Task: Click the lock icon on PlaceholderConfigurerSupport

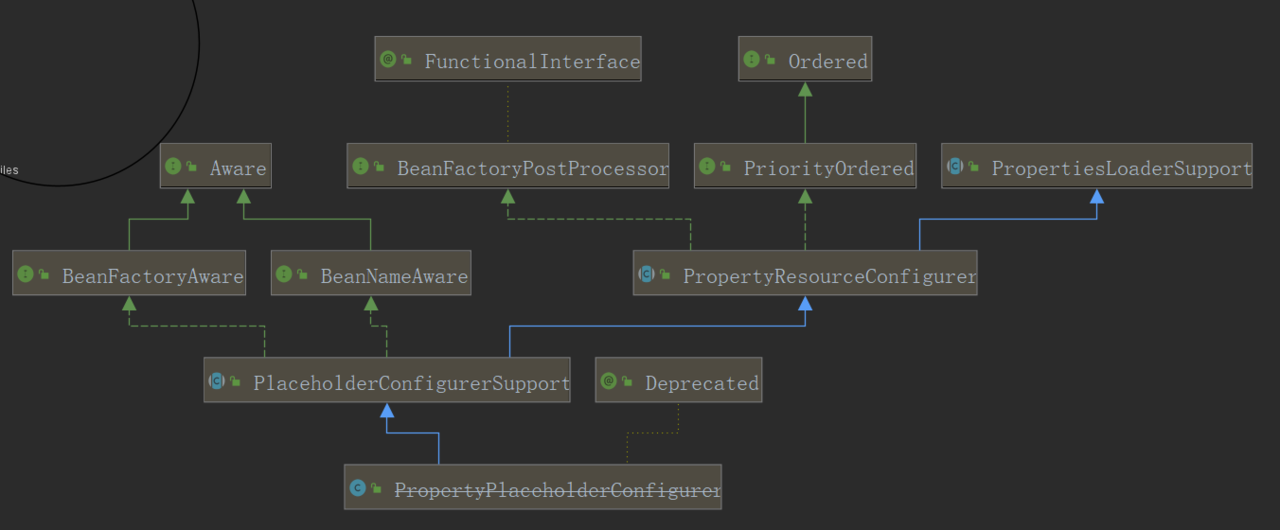Action: 236,381
